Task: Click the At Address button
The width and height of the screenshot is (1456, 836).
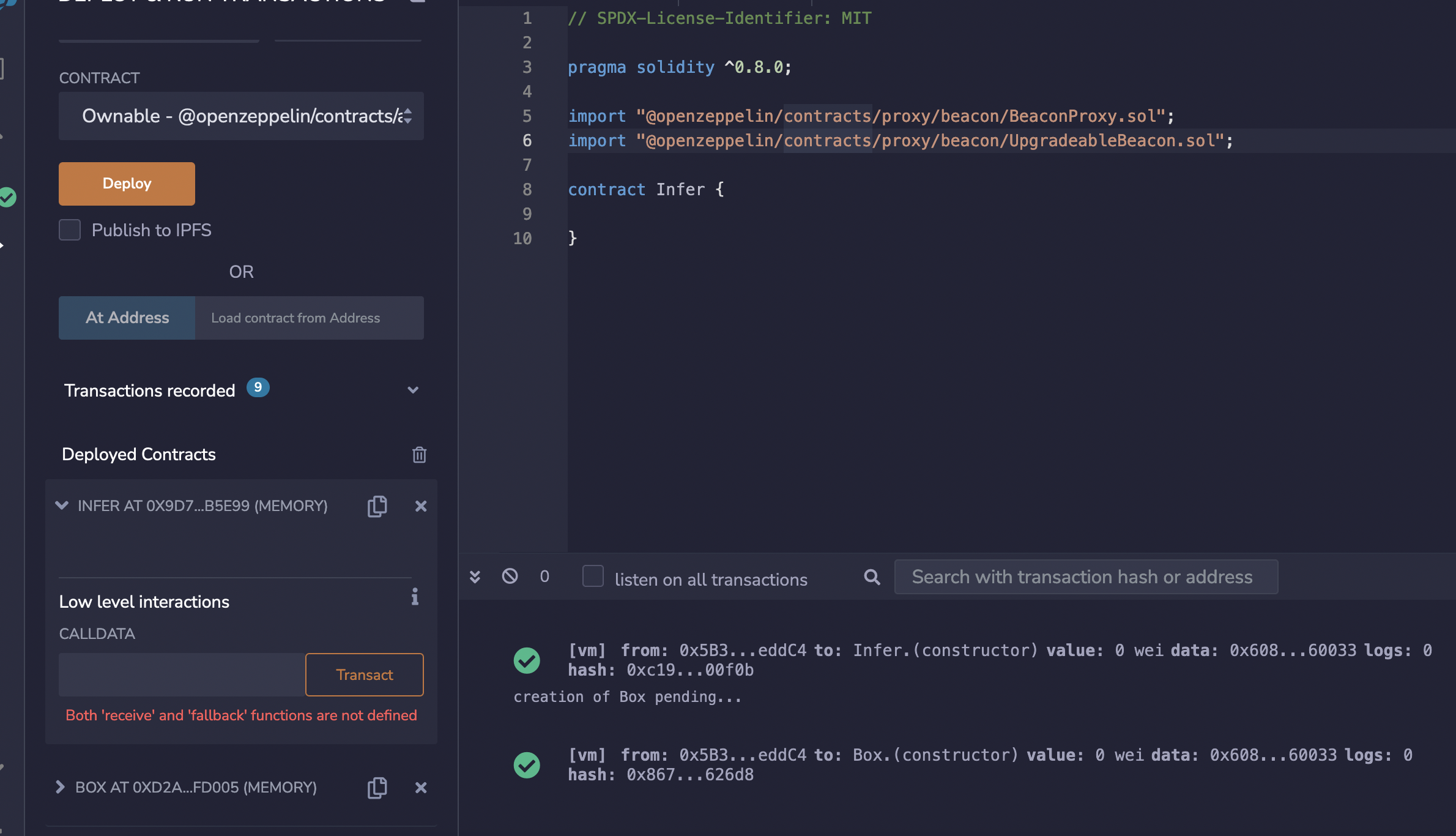Action: pyautogui.click(x=127, y=318)
